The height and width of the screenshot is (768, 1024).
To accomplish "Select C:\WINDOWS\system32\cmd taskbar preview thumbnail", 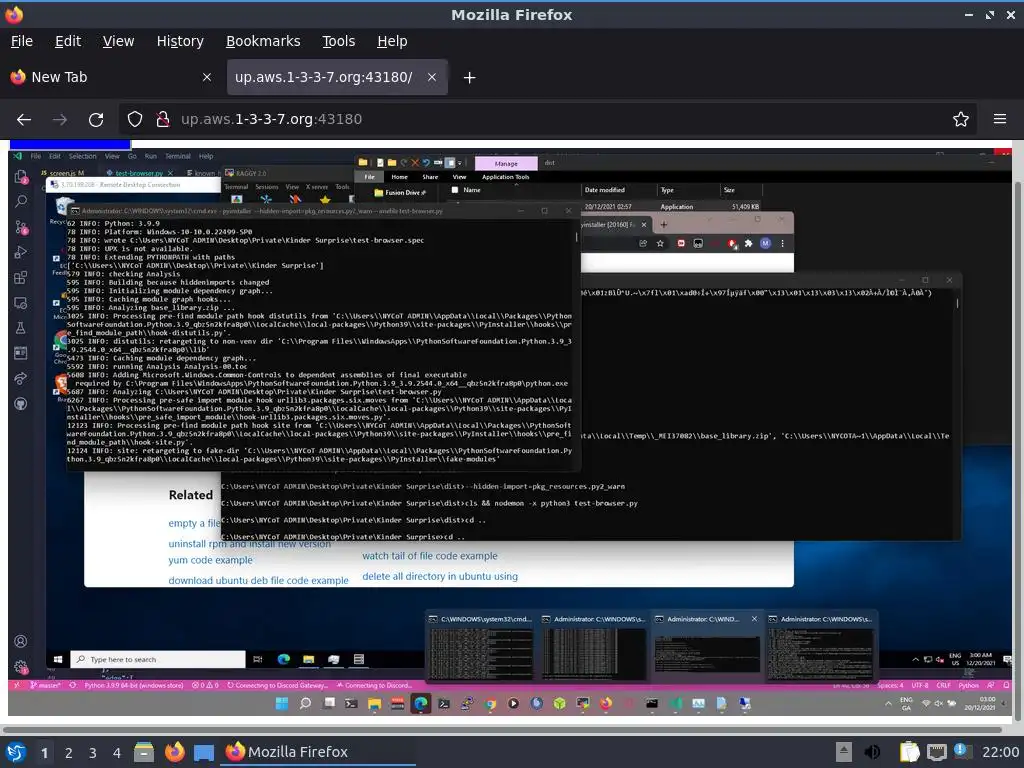I will [480, 647].
